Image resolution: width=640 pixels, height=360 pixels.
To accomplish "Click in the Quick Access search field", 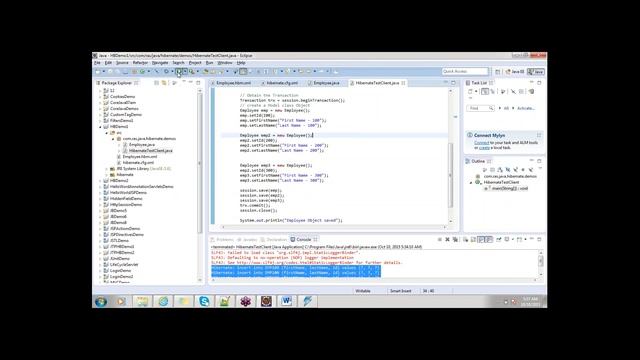I will [465, 71].
